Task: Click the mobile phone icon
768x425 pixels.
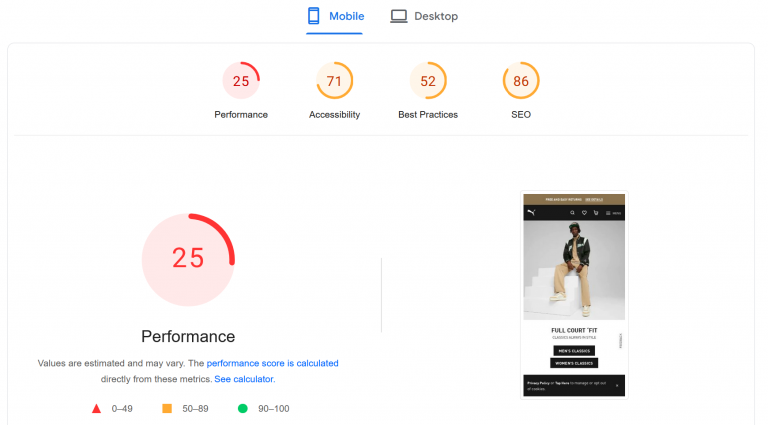Action: click(313, 16)
